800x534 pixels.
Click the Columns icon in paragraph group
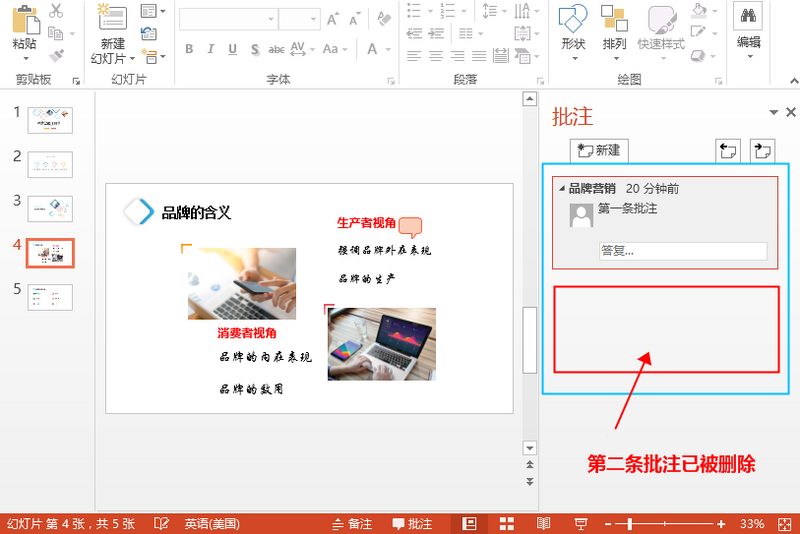point(465,34)
